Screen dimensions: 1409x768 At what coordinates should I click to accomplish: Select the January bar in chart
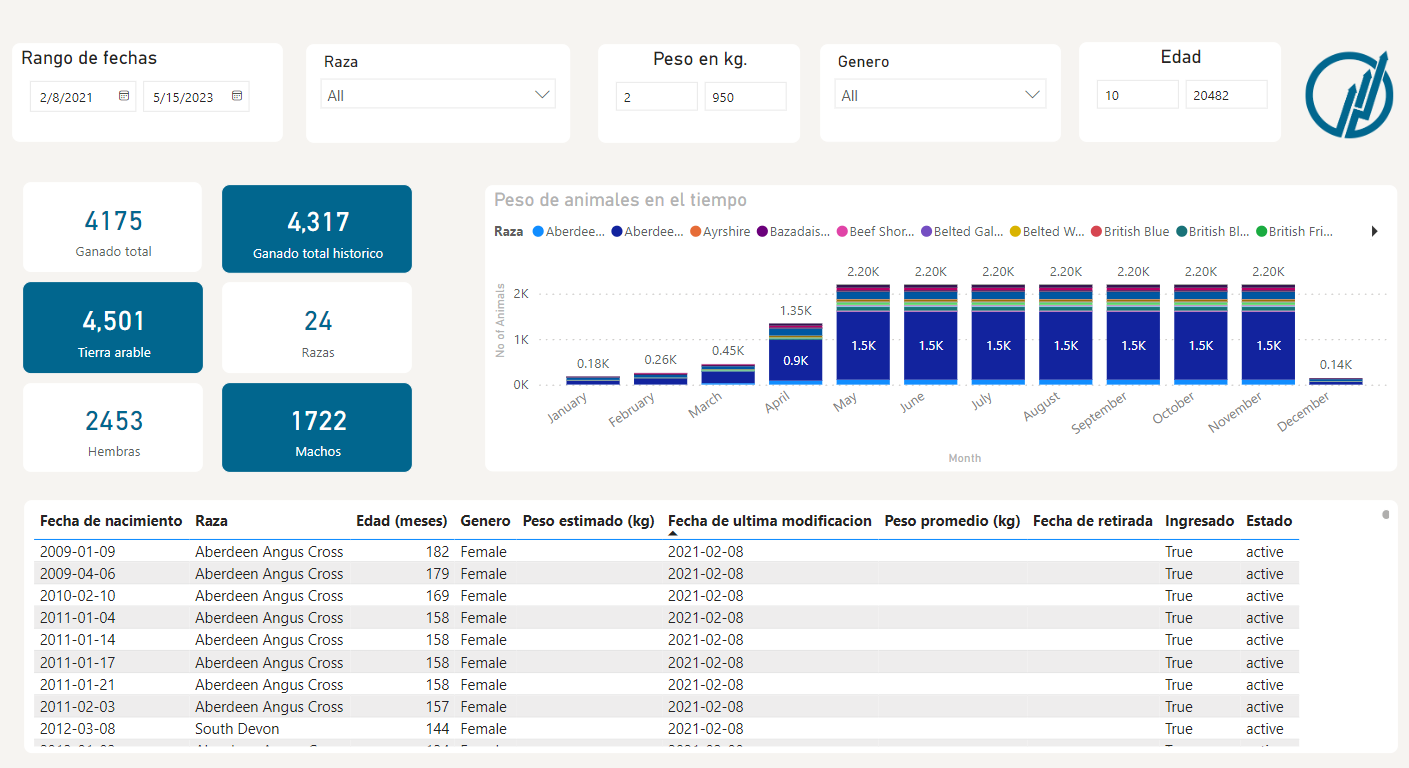click(592, 380)
